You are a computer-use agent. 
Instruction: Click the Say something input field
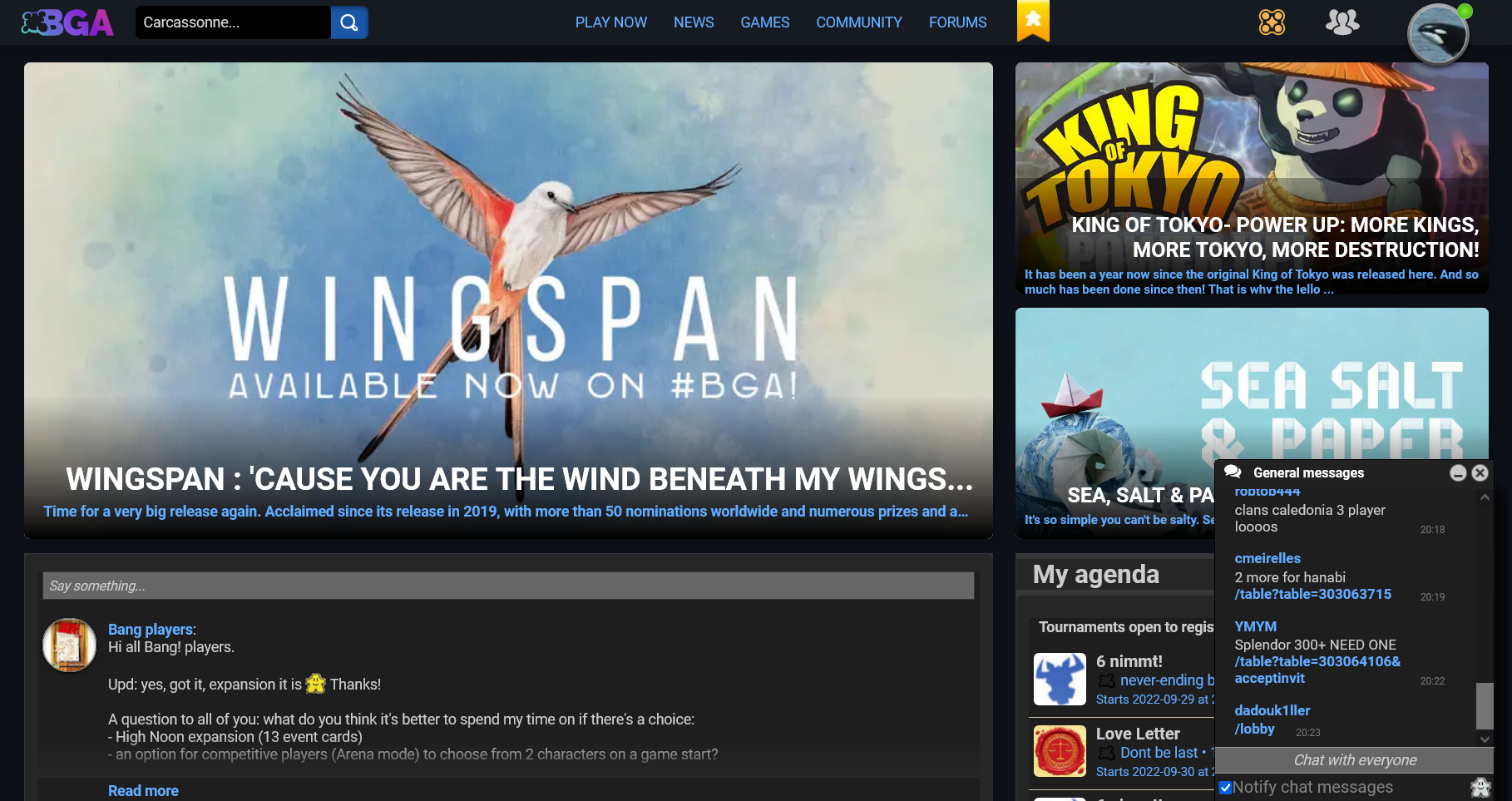(x=508, y=586)
